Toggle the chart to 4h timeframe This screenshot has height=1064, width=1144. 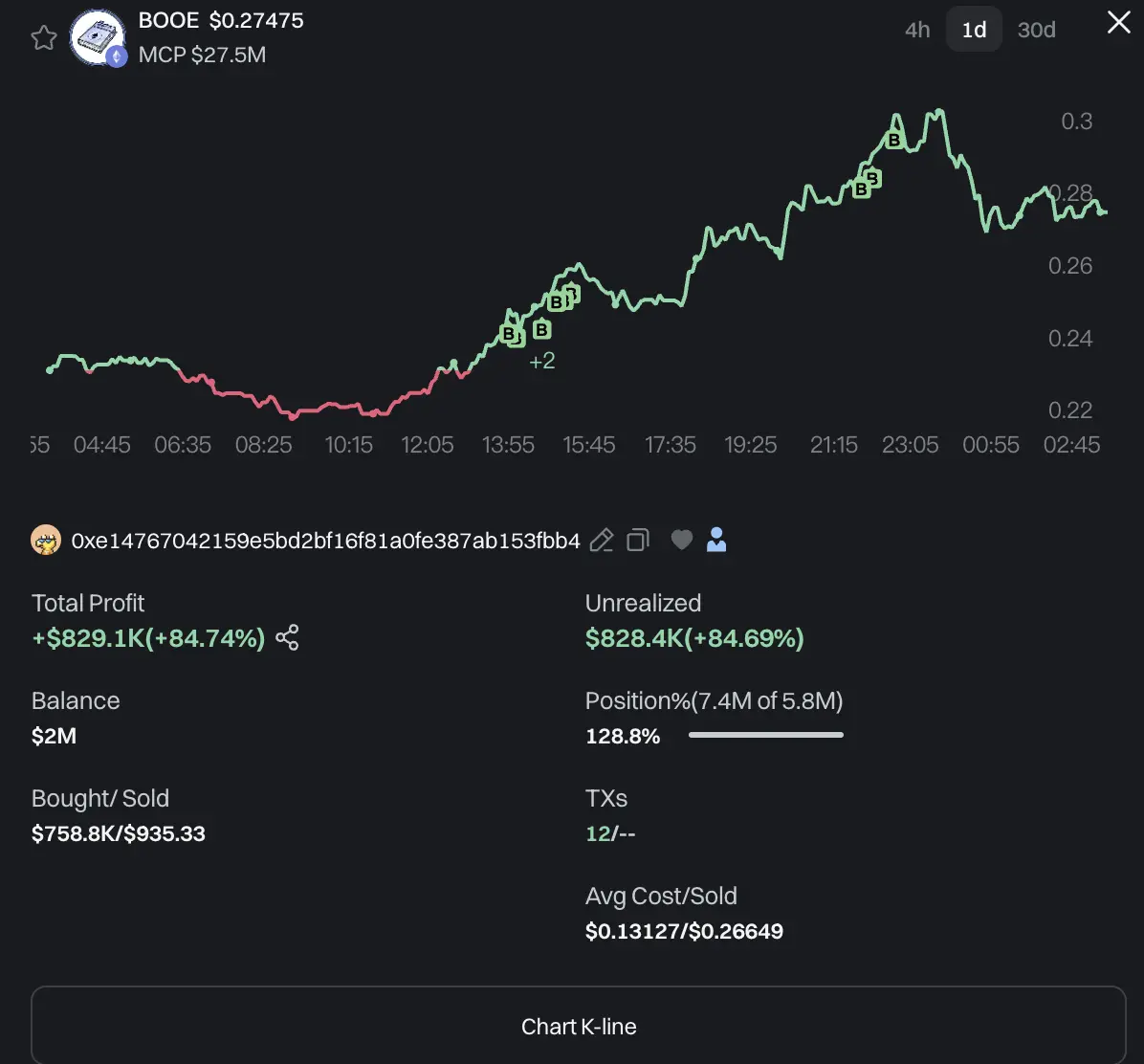click(916, 30)
